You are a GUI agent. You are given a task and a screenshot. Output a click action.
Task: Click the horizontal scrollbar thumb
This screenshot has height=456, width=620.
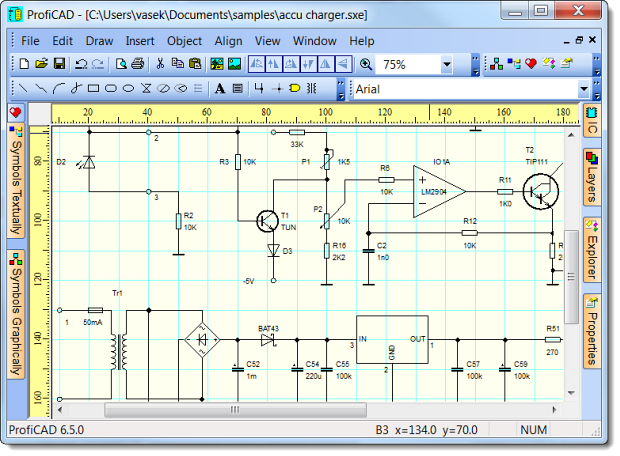click(x=236, y=409)
